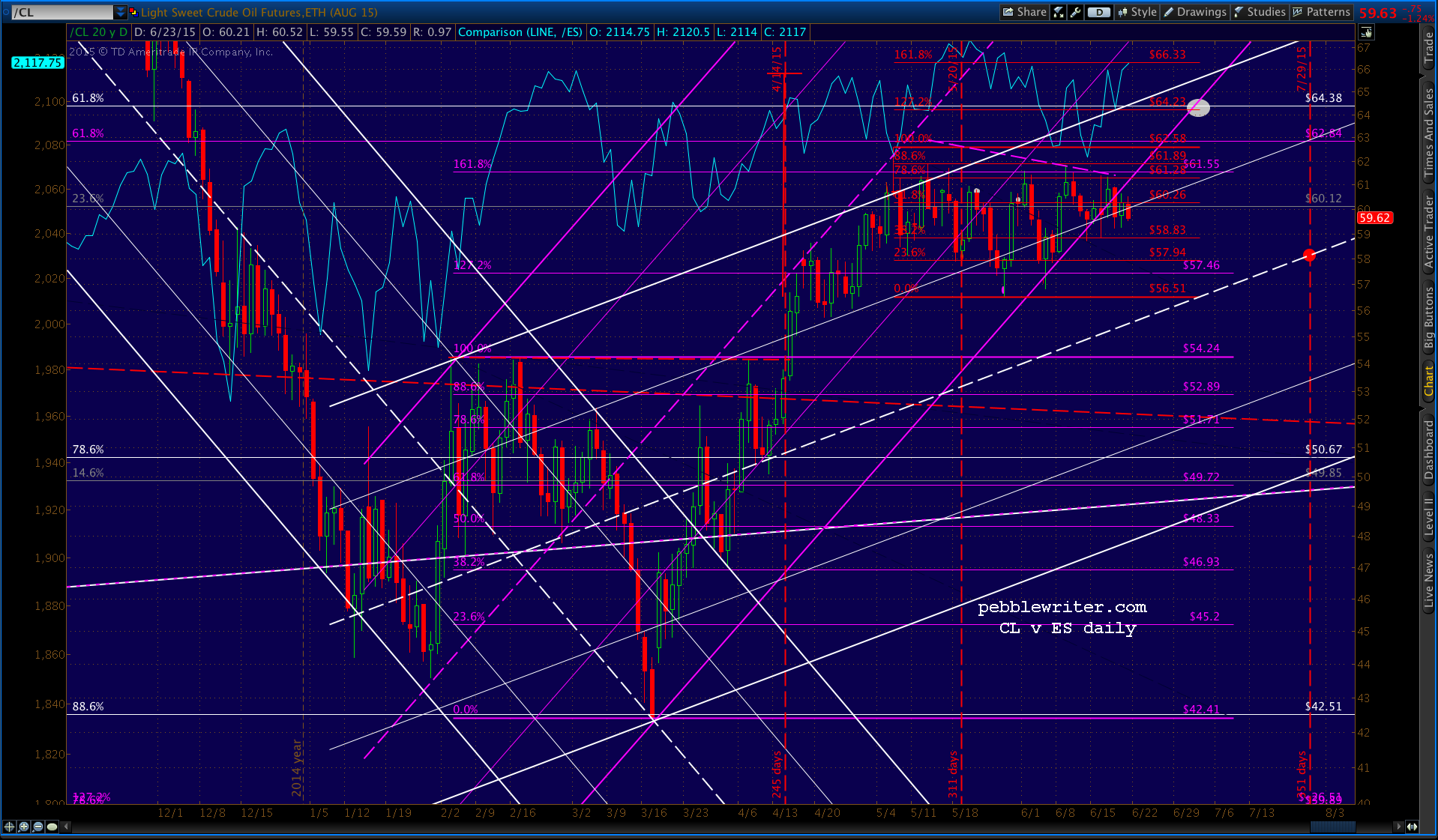Open the Live News sidebar tab

[x=1429, y=581]
